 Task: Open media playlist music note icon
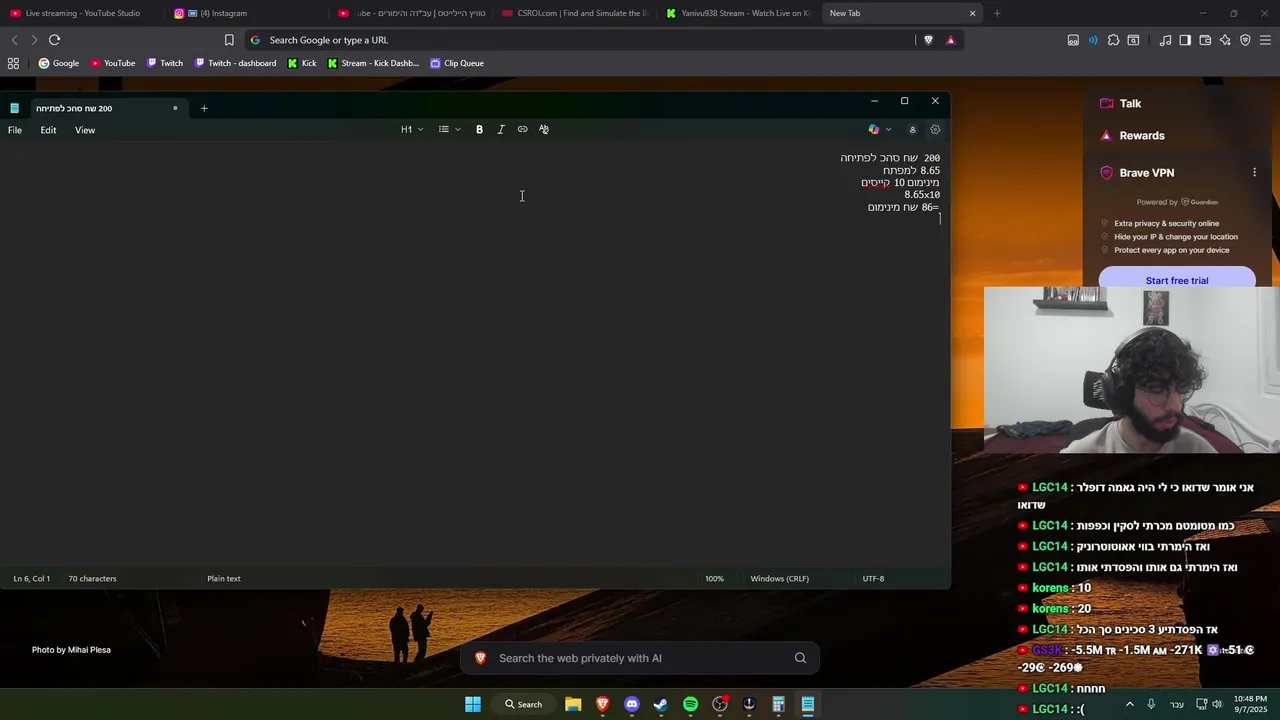(1165, 40)
